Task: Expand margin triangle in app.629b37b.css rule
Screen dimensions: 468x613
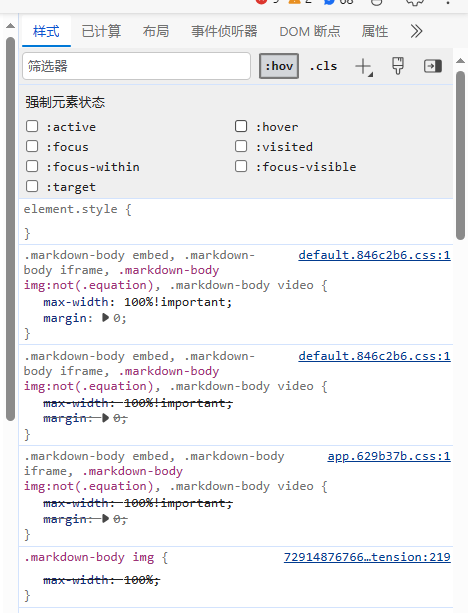Action: coord(105,519)
